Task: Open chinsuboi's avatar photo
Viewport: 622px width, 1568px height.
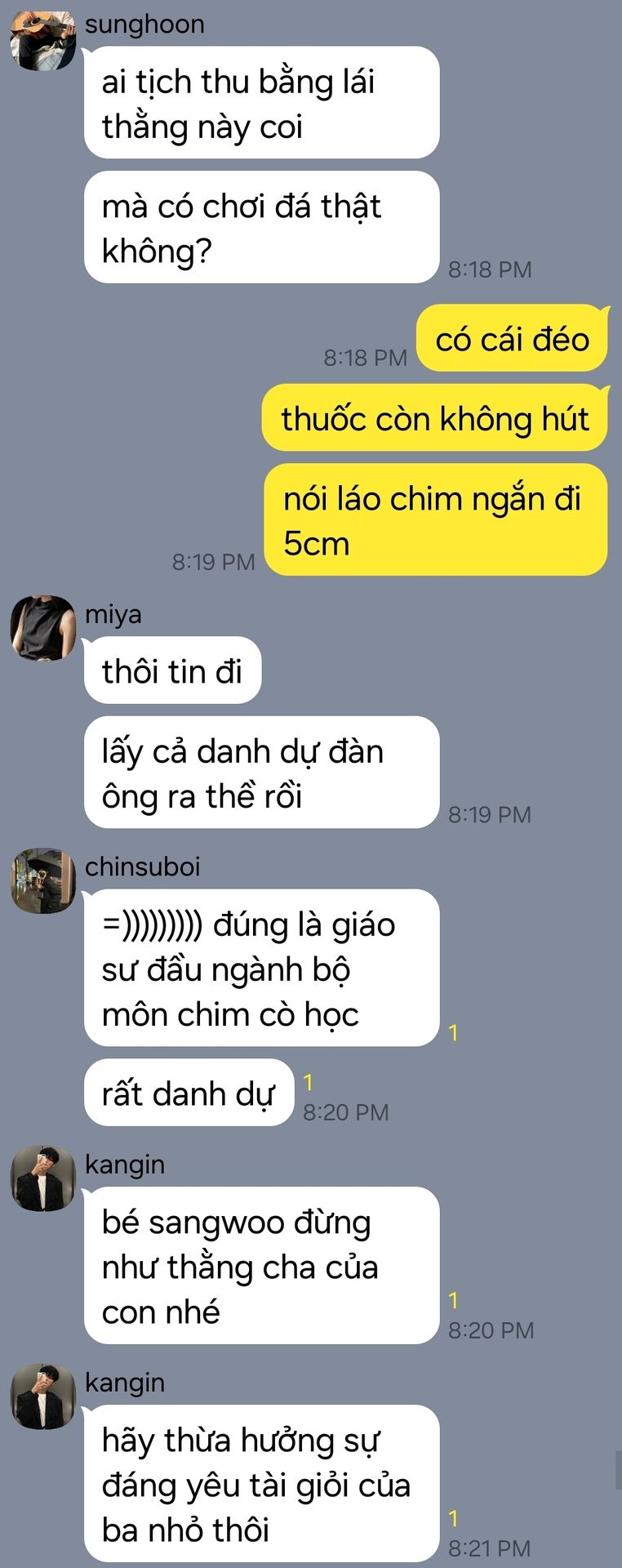Action: pos(42,880)
